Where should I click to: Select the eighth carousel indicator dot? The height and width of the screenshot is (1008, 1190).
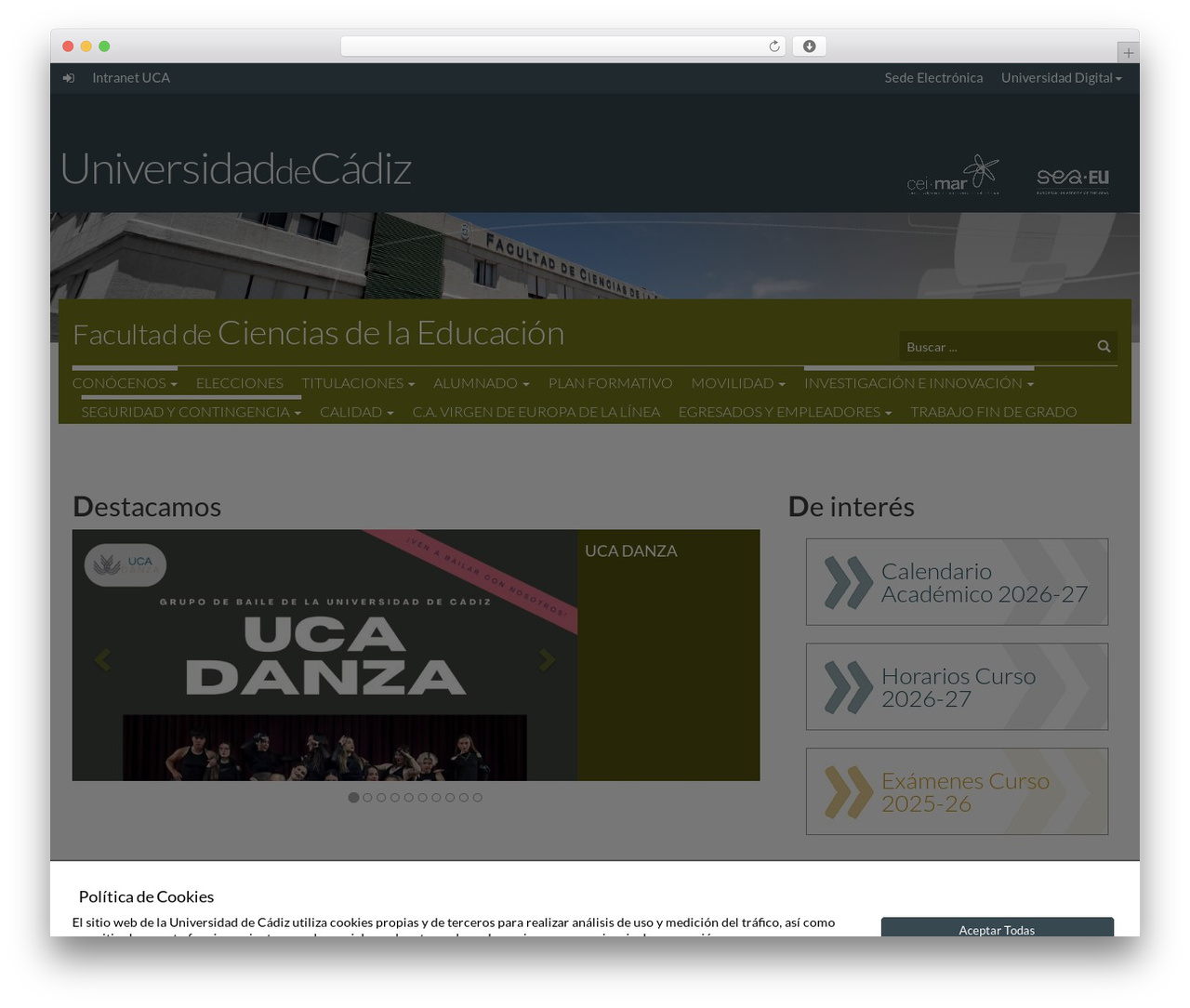point(450,798)
